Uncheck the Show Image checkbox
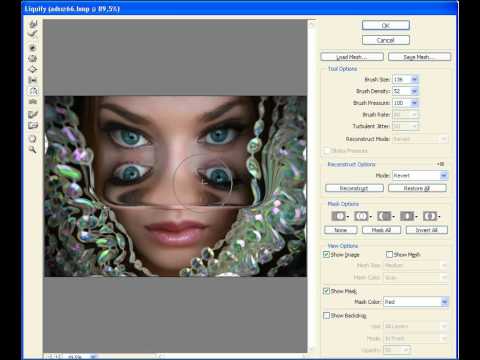Screen dimensions: 480x360 click(326, 255)
